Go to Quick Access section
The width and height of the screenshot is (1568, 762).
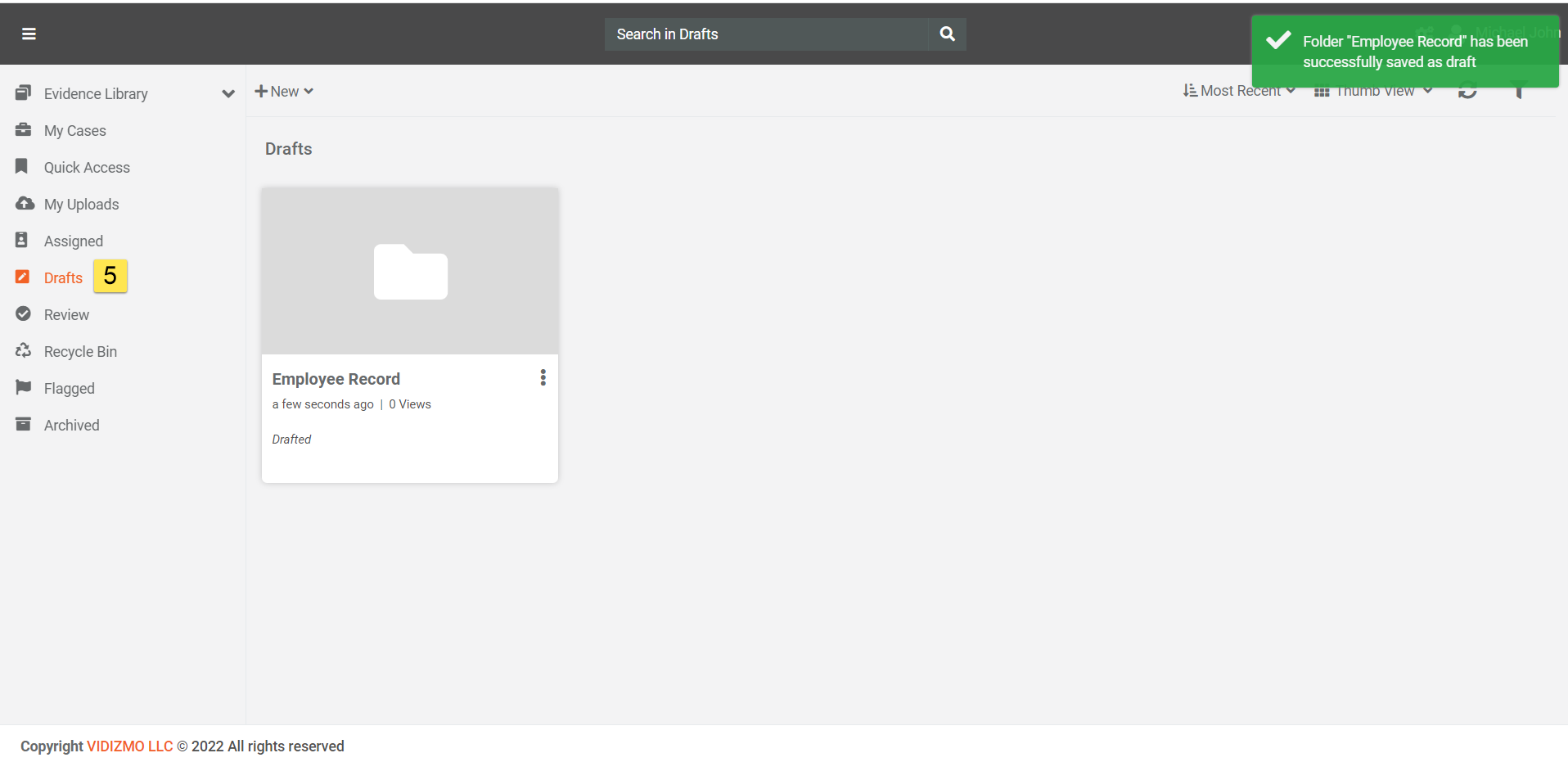click(87, 168)
